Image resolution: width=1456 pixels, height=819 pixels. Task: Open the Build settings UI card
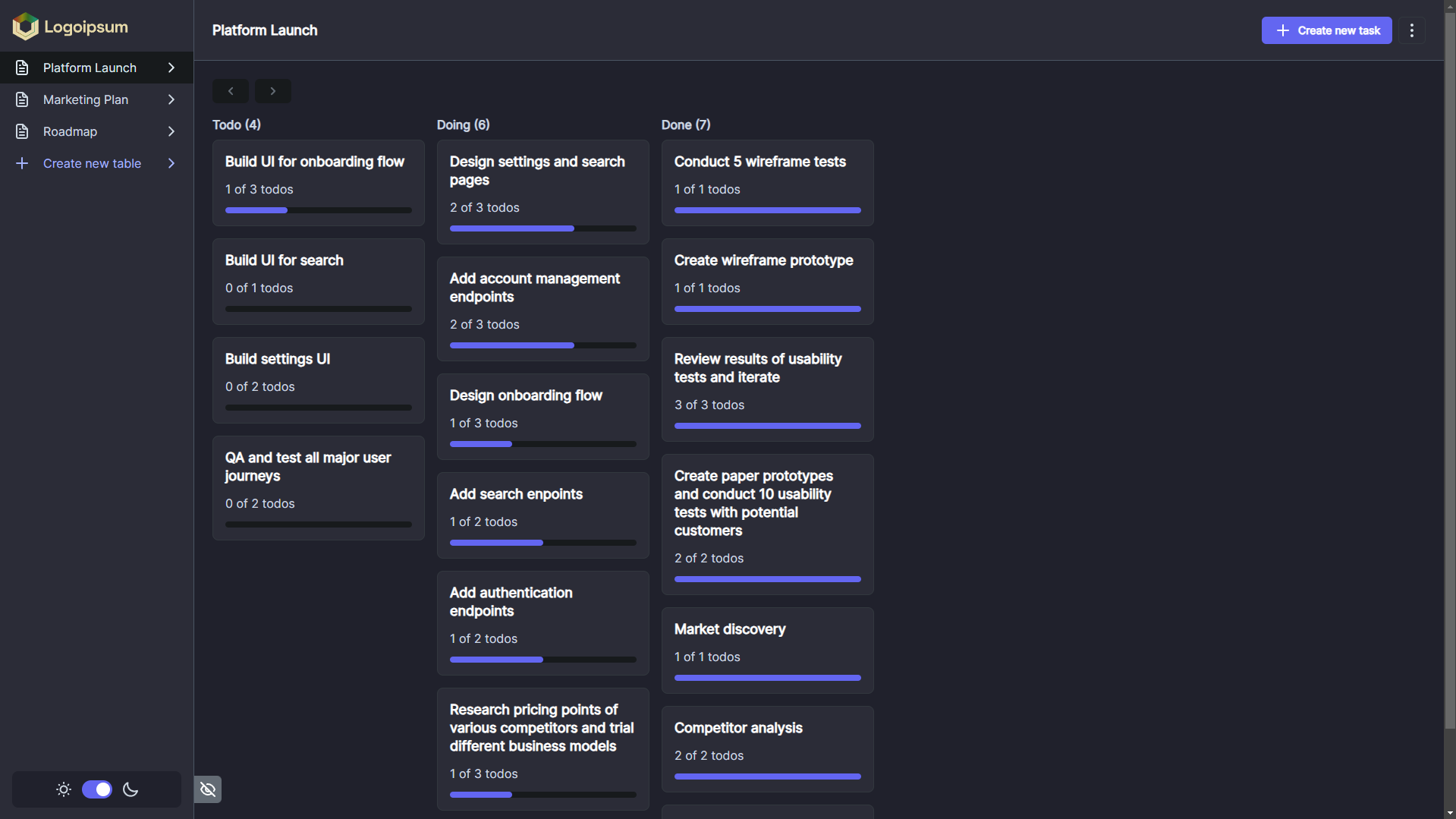pos(319,380)
